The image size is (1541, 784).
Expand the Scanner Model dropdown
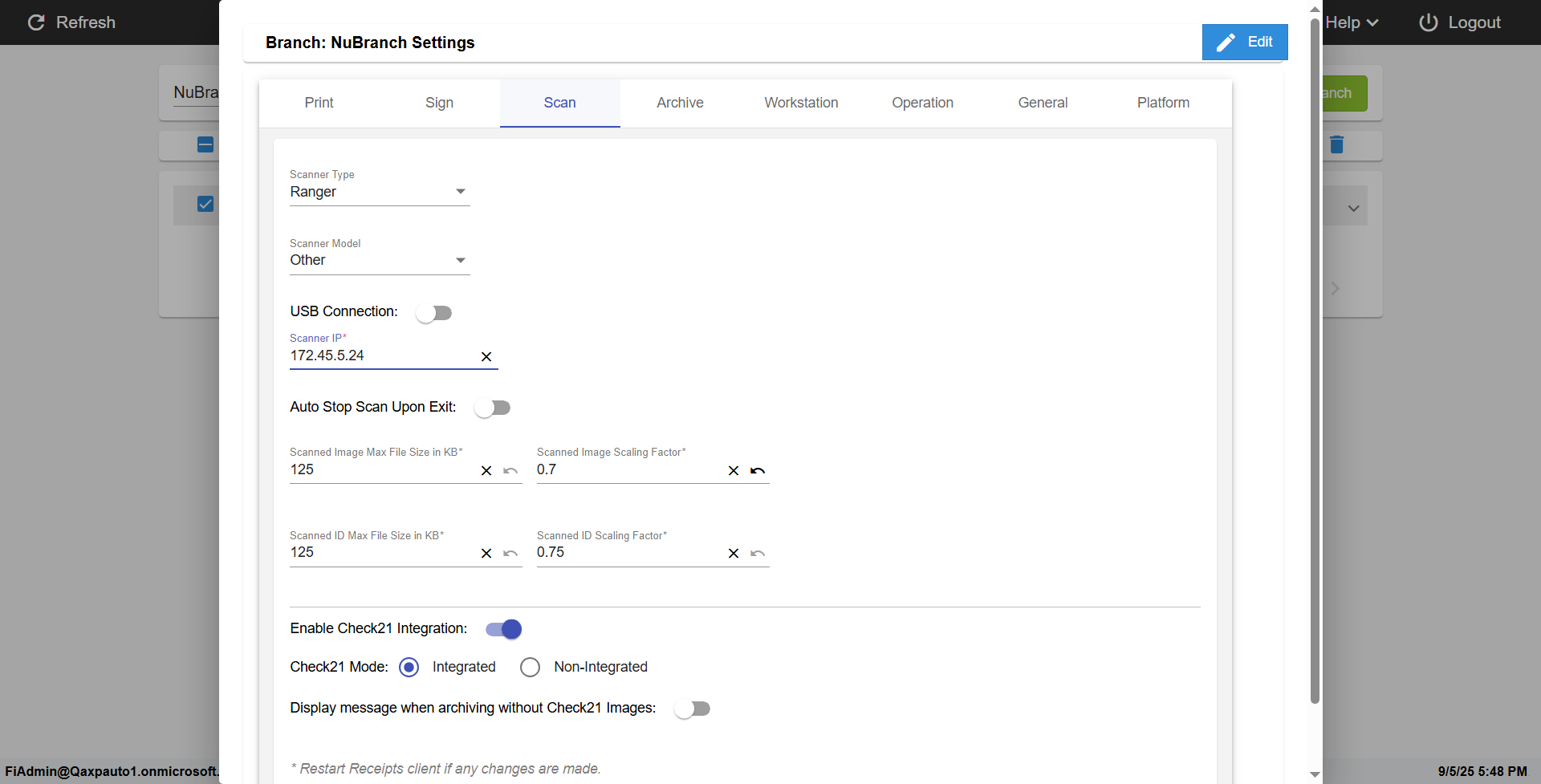(379, 261)
